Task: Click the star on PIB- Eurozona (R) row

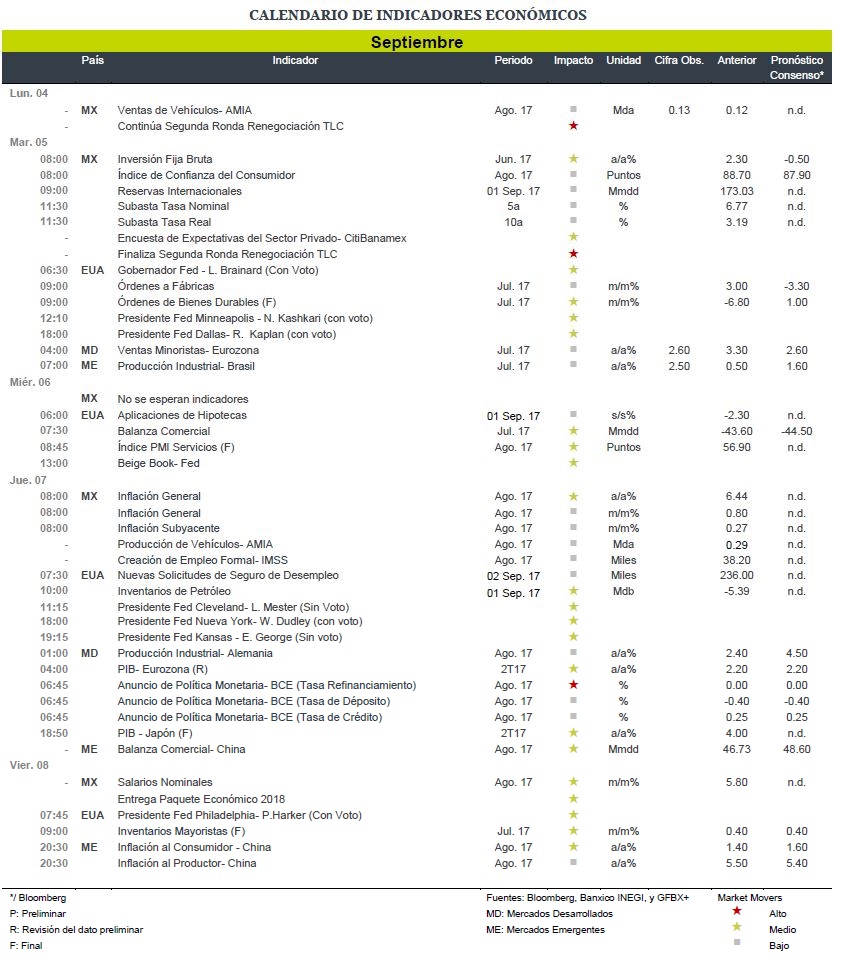Action: (x=573, y=669)
